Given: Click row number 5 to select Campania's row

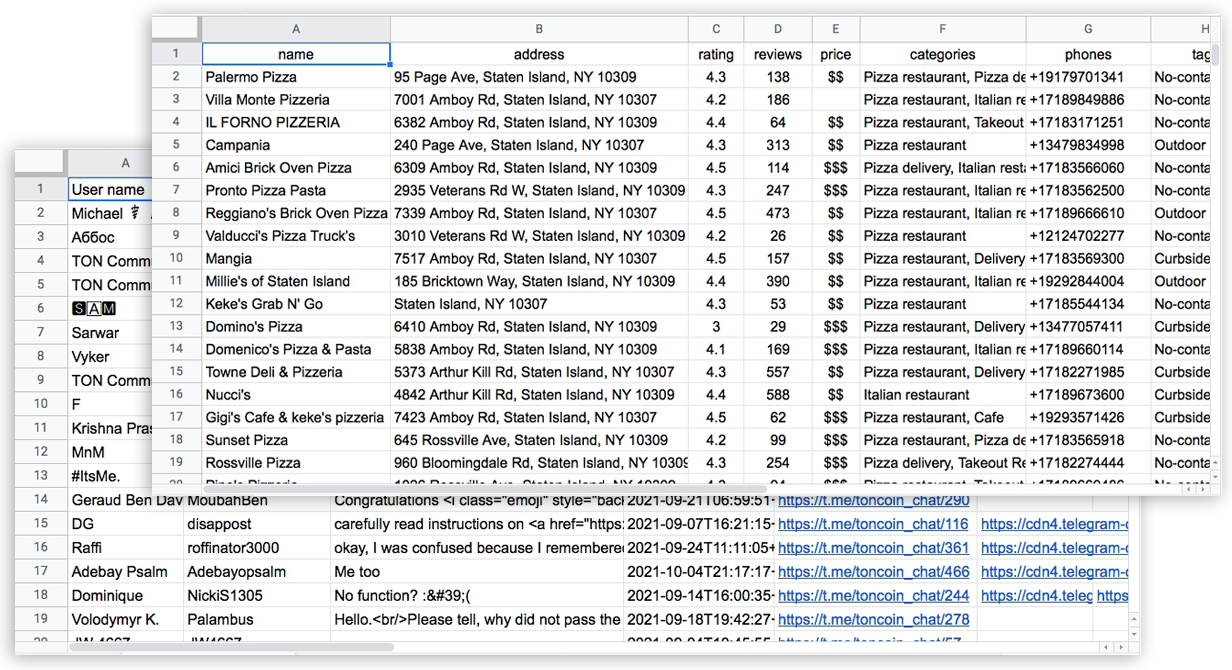Looking at the screenshot, I should click(x=176, y=144).
